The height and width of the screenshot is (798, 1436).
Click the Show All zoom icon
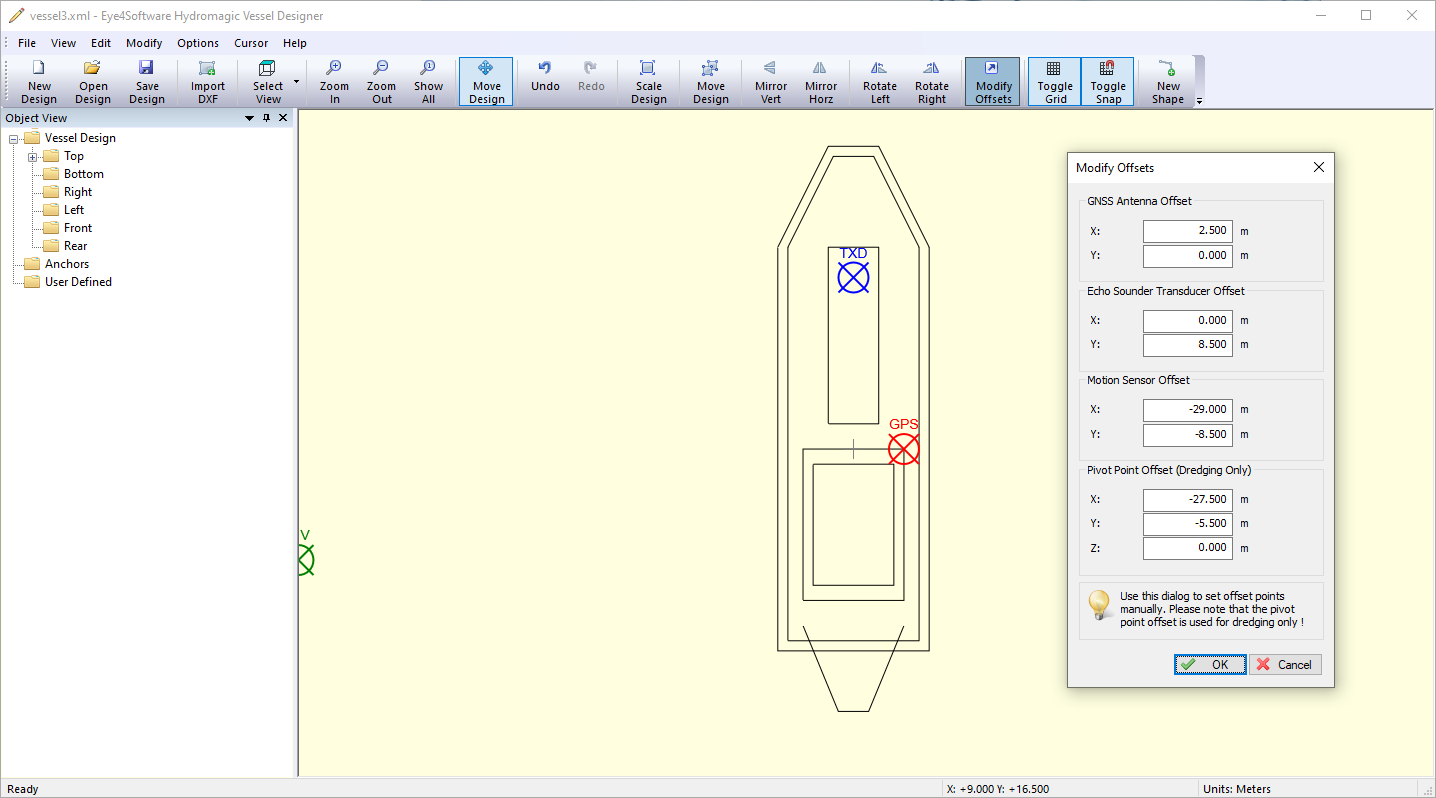pos(428,80)
